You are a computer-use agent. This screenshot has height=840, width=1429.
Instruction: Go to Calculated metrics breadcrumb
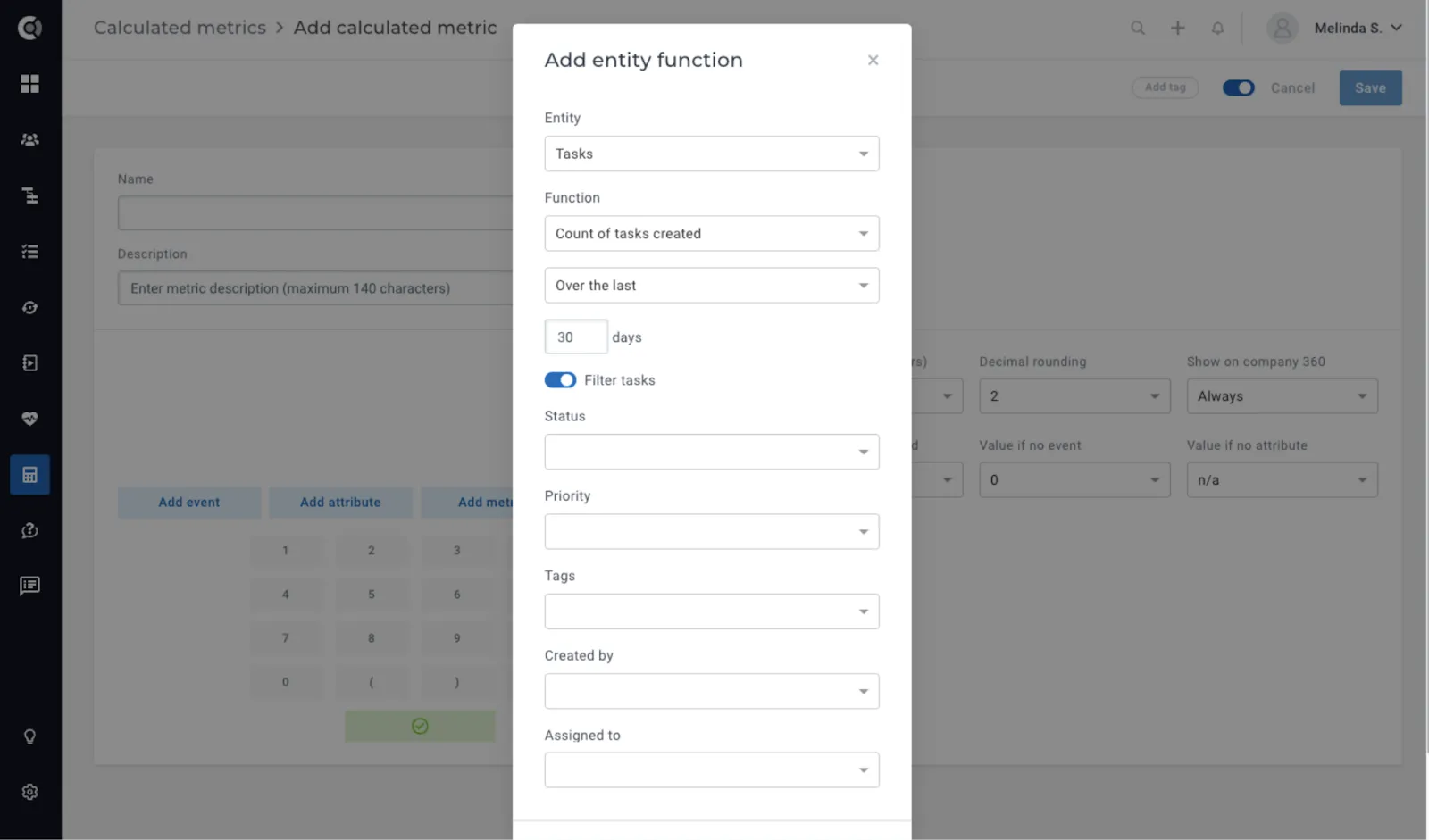(180, 28)
